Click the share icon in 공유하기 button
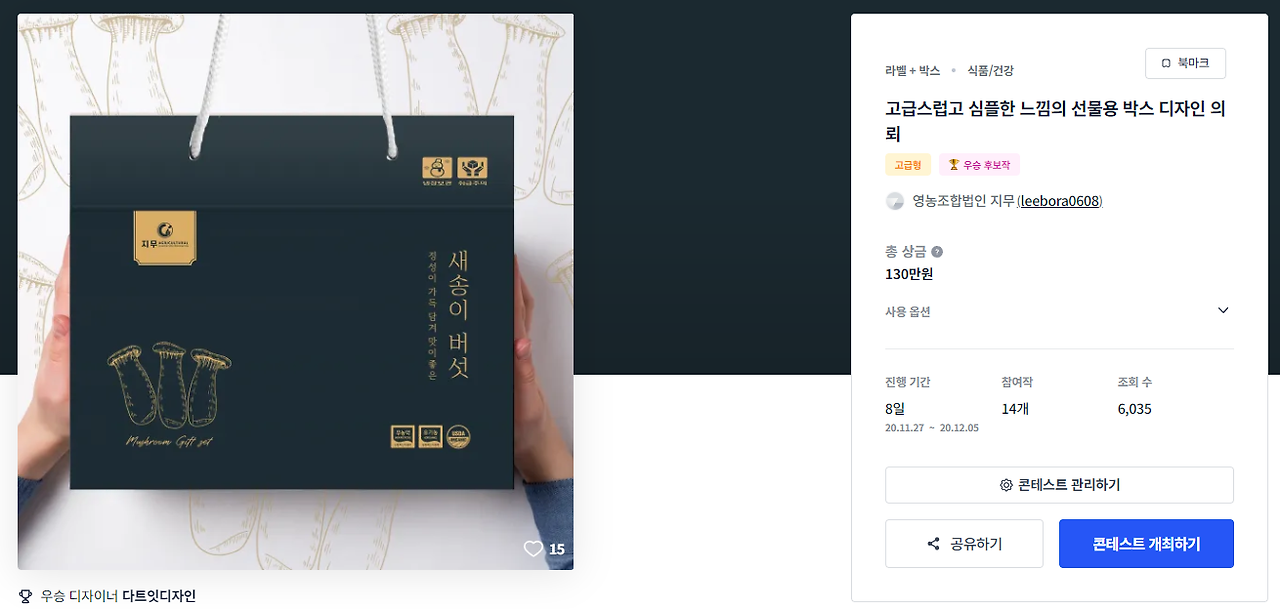Screen dimensions: 1280x609 click(x=933, y=544)
